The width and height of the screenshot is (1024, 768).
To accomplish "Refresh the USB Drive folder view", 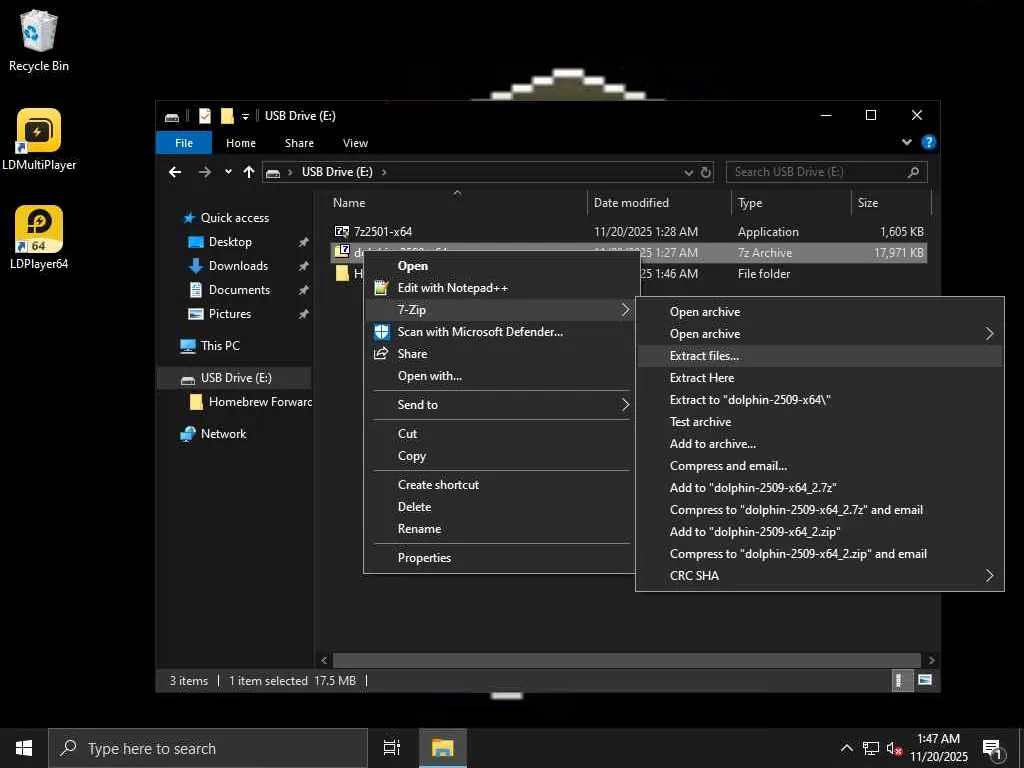I will tap(705, 172).
